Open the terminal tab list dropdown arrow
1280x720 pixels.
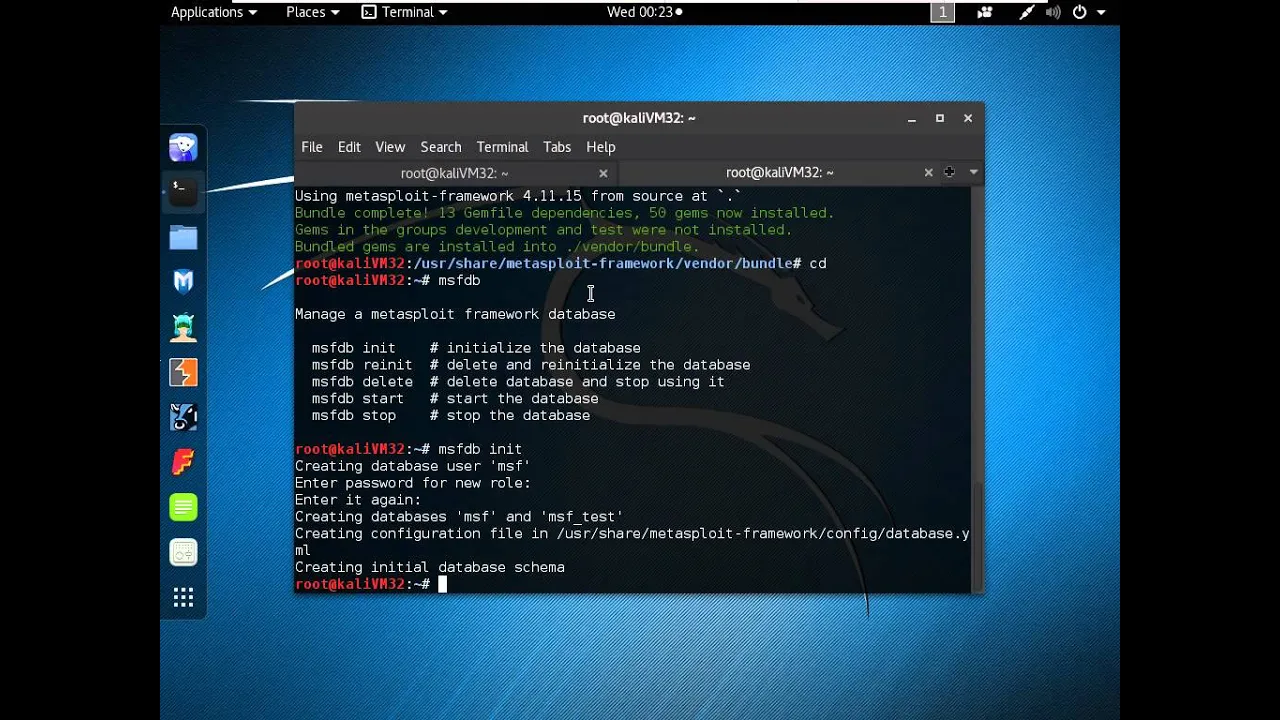coord(973,172)
